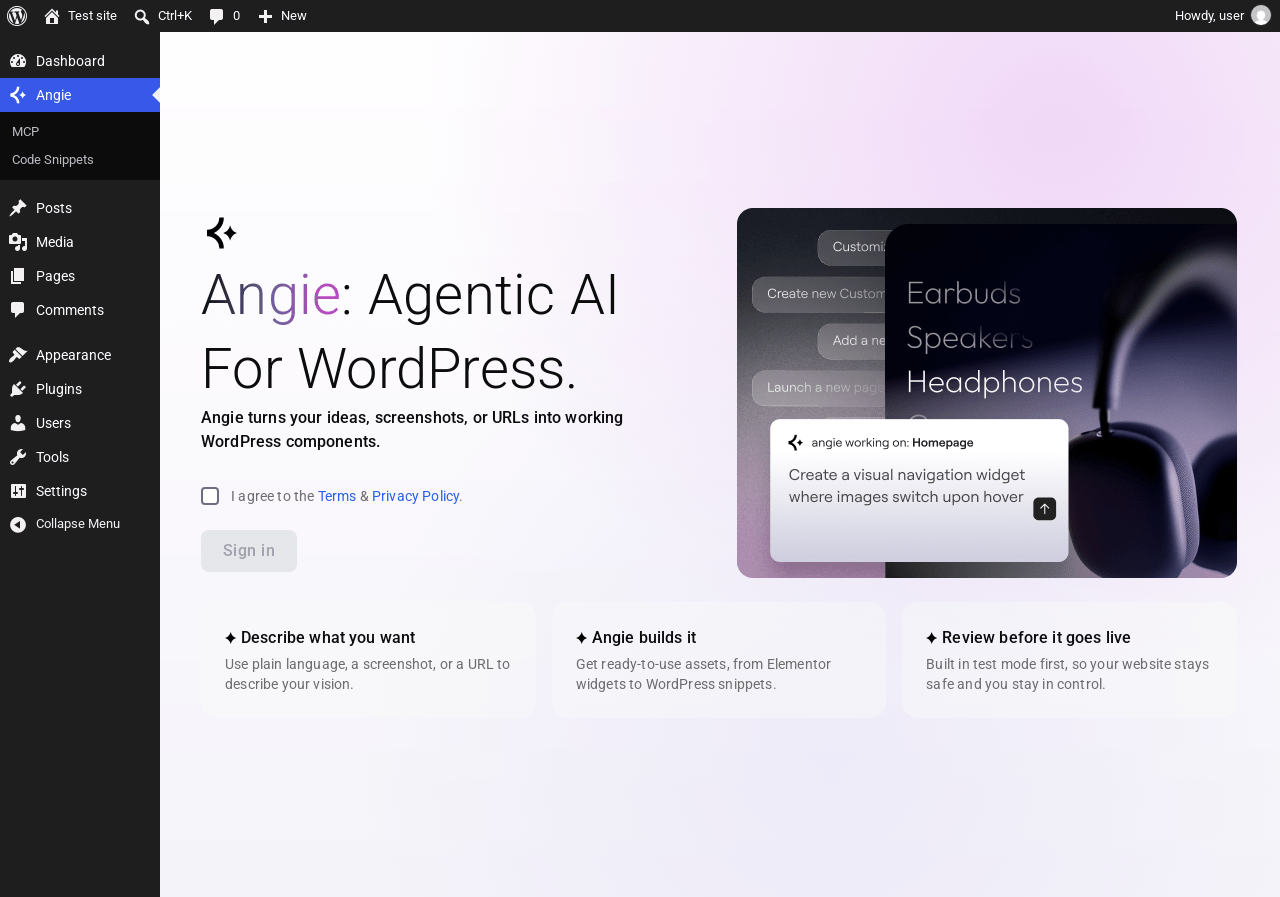The image size is (1280, 897).
Task: Go to Media in the sidebar
Action: 80,242
